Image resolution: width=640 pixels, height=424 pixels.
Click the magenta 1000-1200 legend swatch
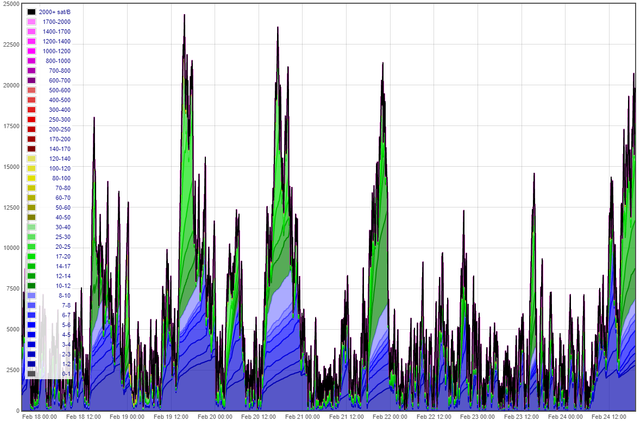[31, 51]
